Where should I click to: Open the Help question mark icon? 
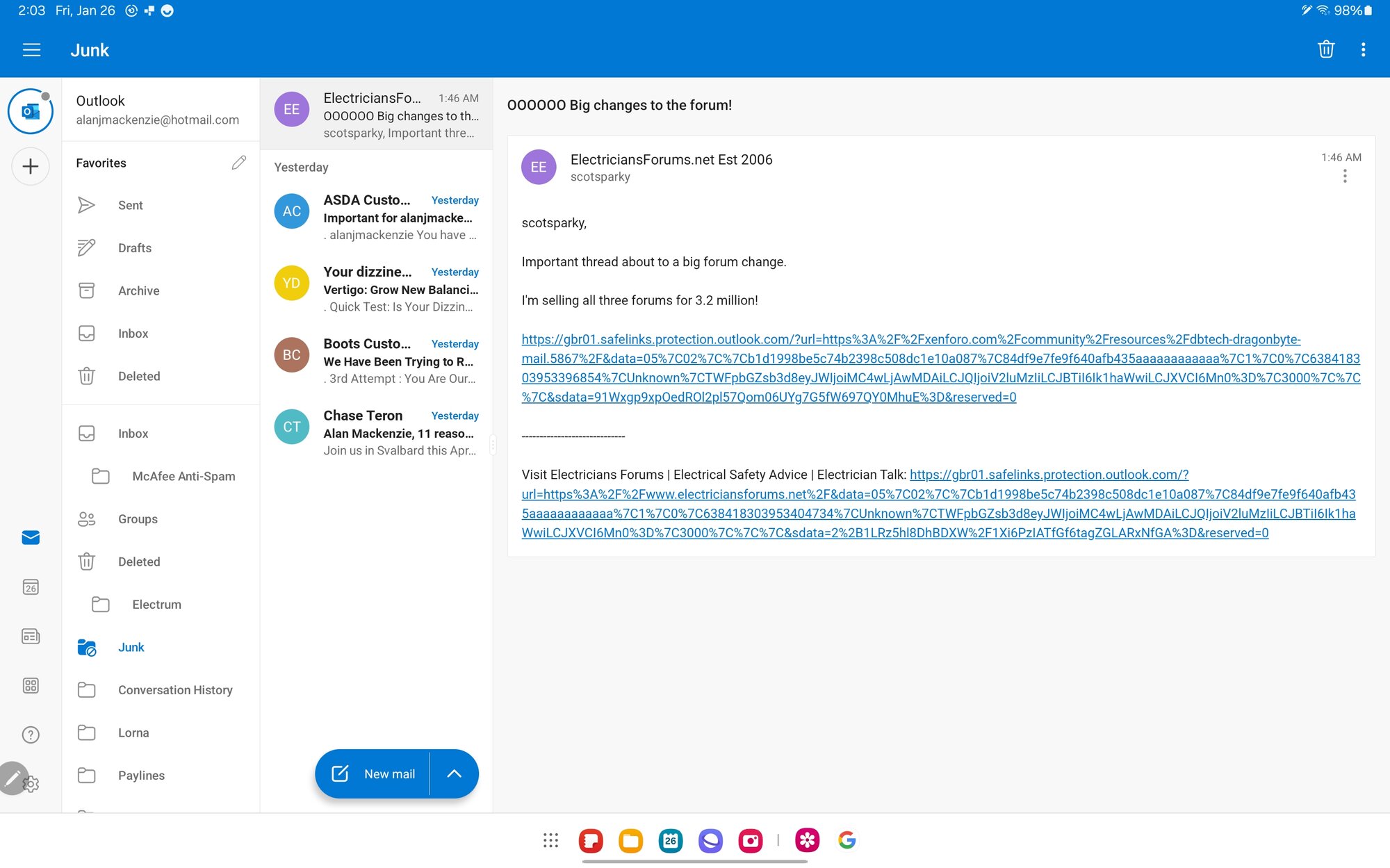(31, 735)
